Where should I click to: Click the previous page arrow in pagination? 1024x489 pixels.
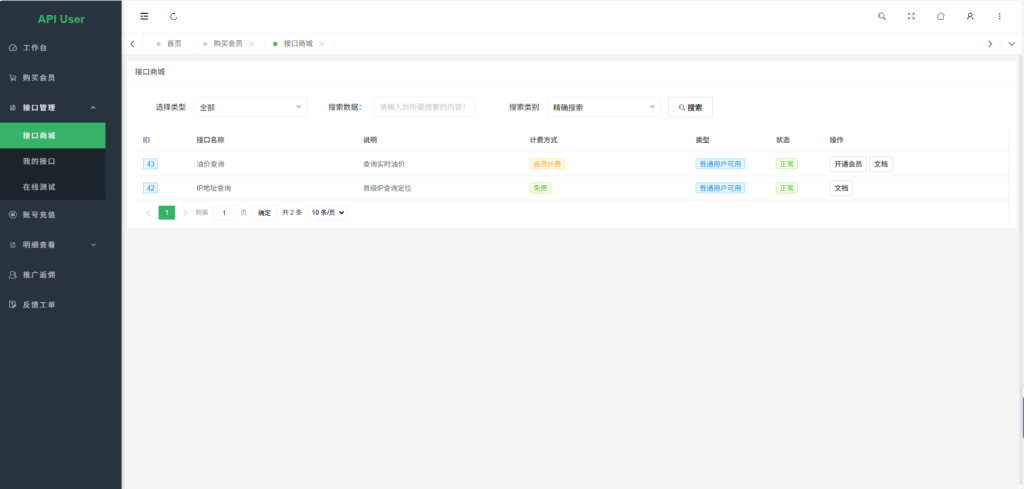click(x=148, y=213)
